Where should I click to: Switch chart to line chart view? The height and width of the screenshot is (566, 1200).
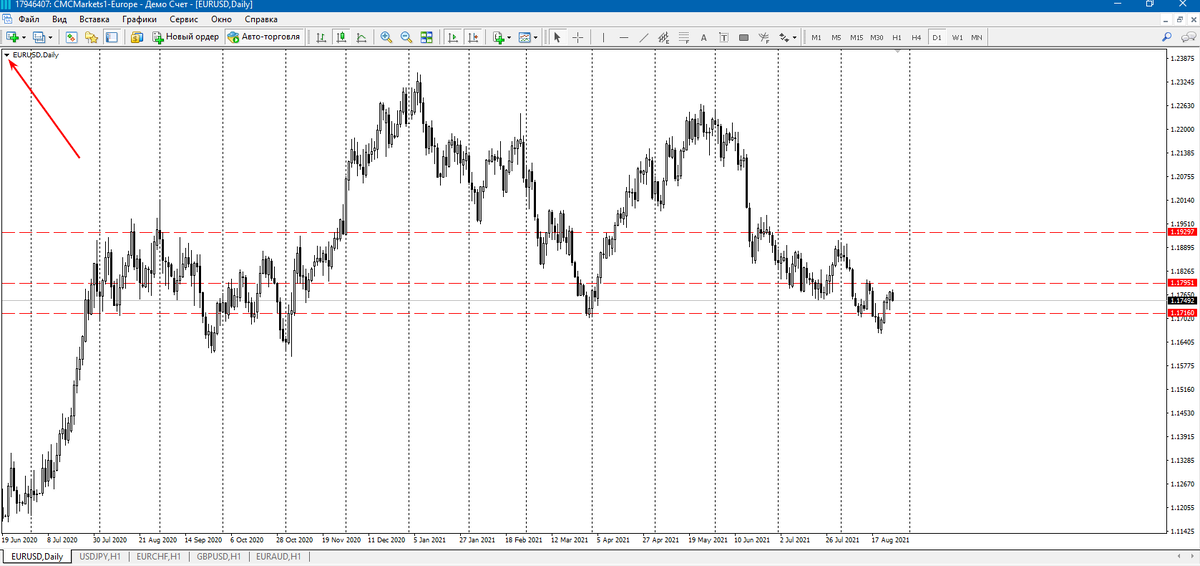point(361,37)
